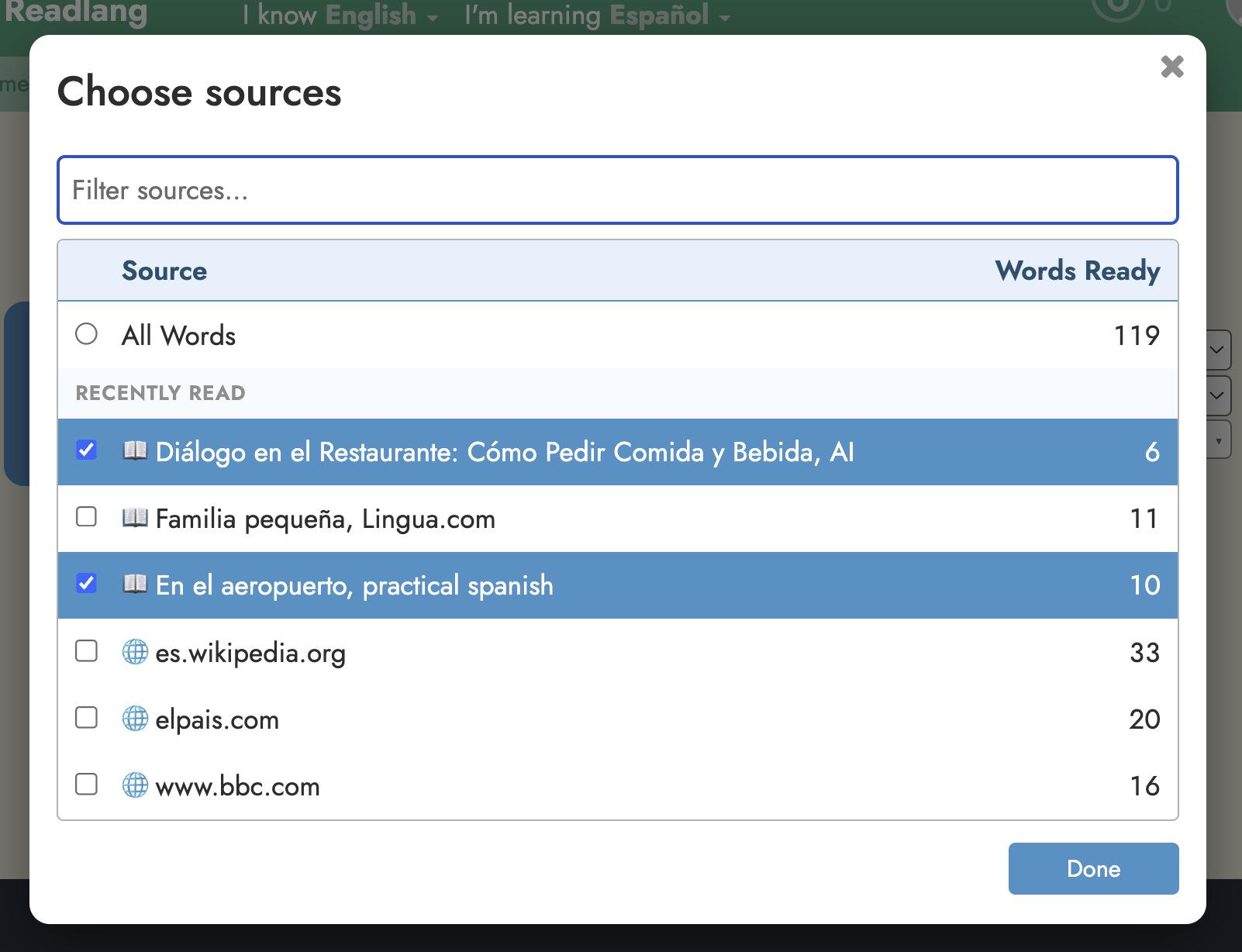
Task: Enable the es.wikipedia.org checkbox
Action: point(86,650)
